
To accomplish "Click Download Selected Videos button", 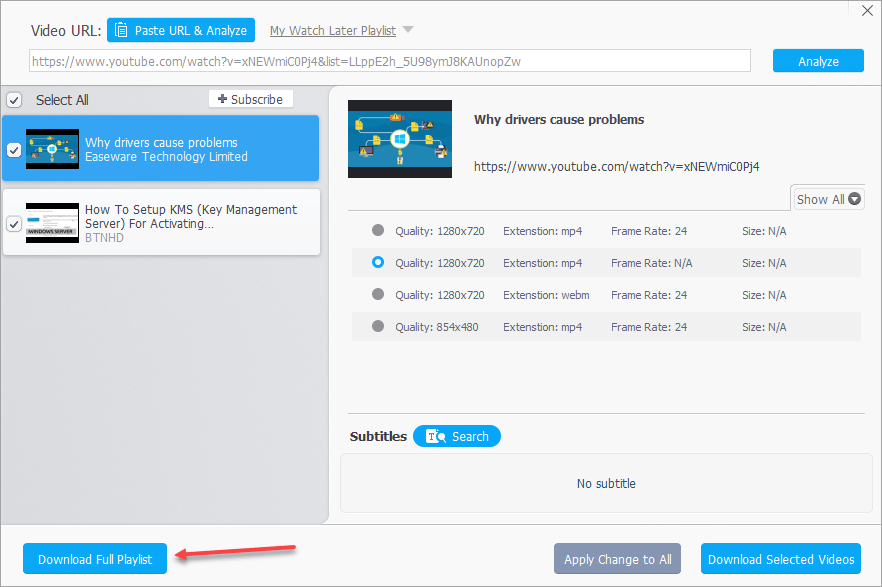I will pos(781,559).
